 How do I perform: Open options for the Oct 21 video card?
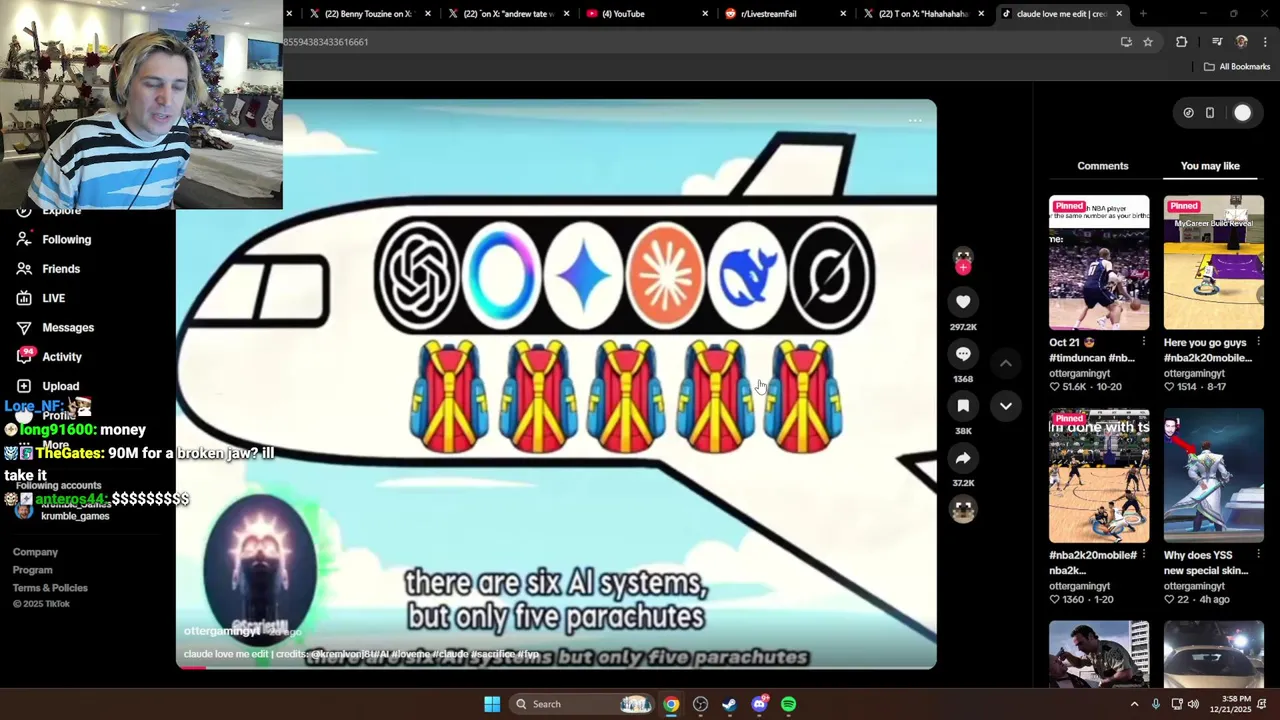[1144, 343]
